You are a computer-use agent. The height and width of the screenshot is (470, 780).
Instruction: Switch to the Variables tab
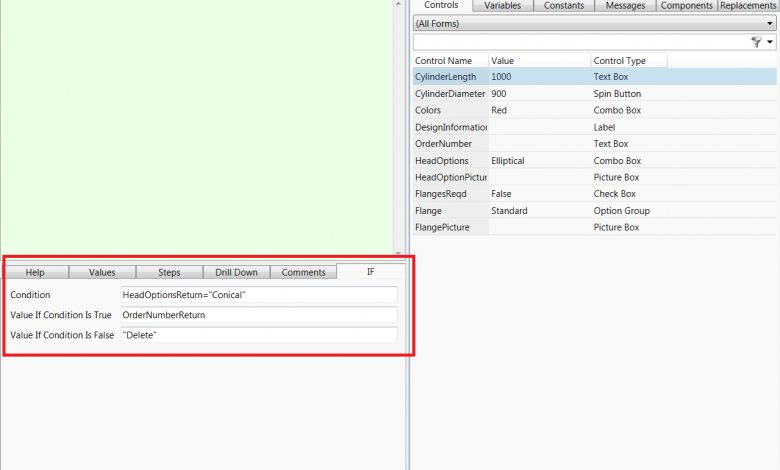(502, 6)
